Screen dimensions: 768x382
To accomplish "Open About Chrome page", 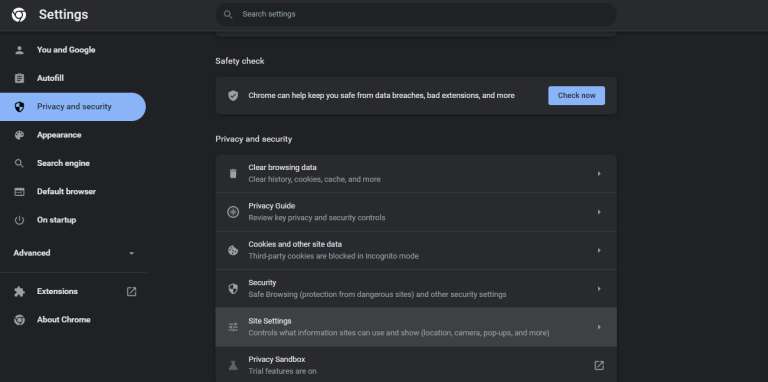I will click(64, 320).
